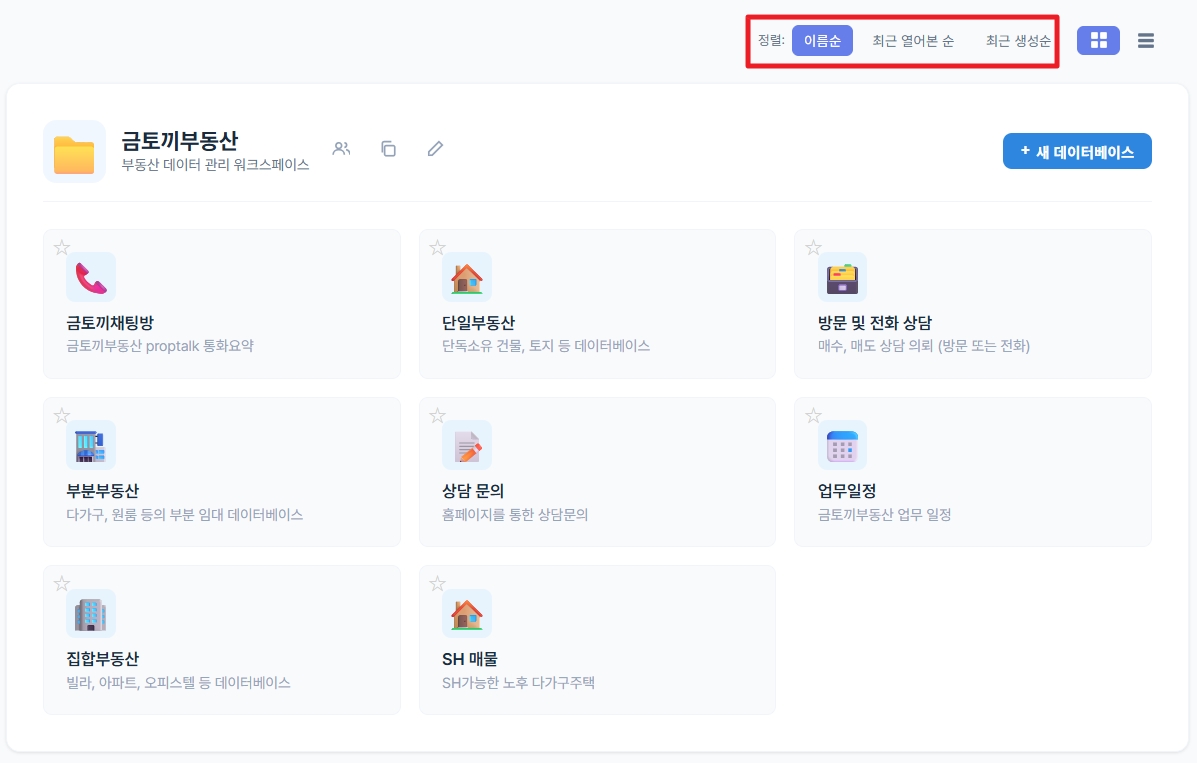Sort by 최근 생성순
This screenshot has width=1197, height=763.
click(1018, 40)
